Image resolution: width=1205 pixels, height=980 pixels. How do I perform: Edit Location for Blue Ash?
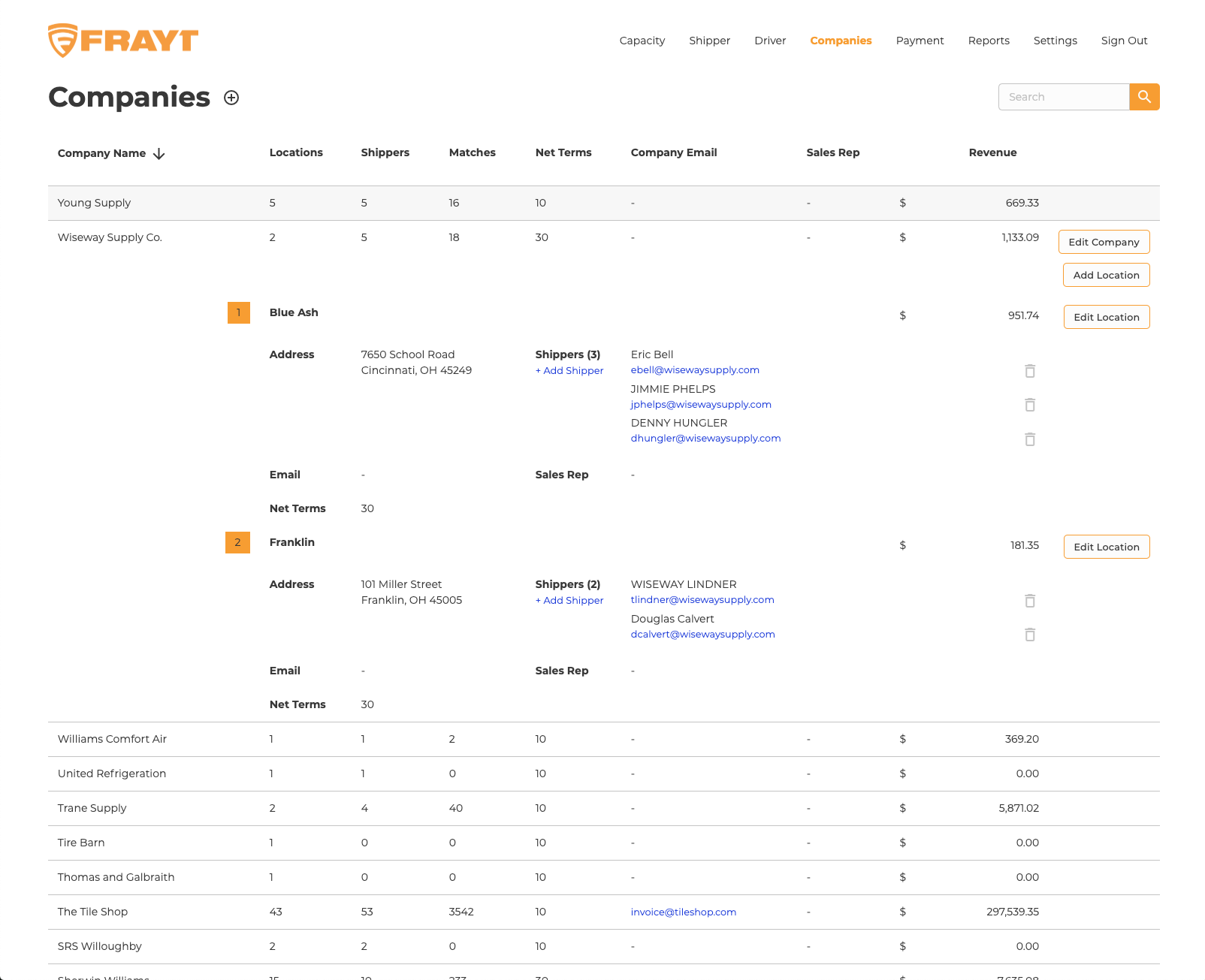1106,317
